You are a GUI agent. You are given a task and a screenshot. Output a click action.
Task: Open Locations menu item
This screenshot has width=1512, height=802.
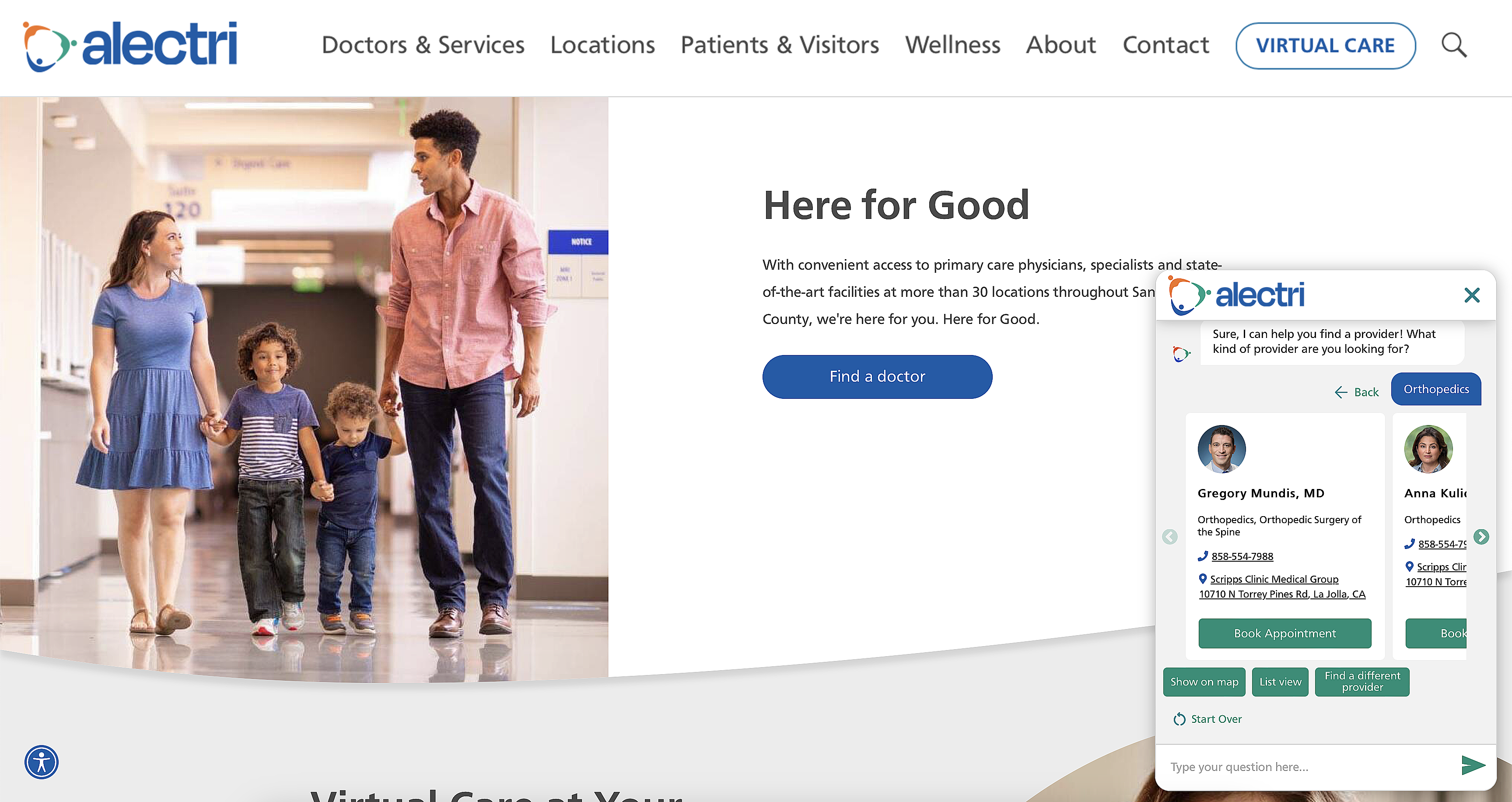(x=602, y=45)
